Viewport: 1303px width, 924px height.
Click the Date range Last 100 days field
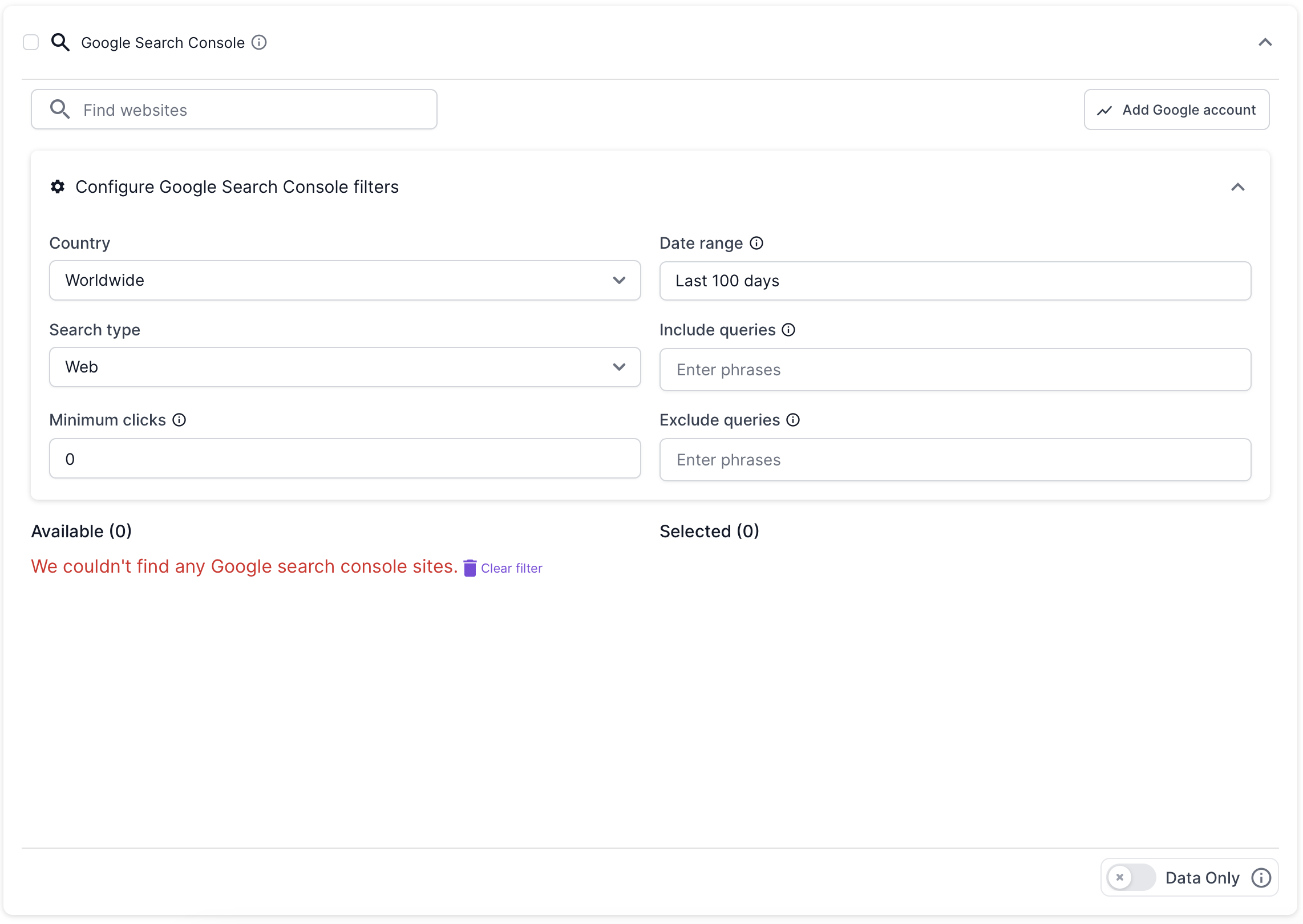click(954, 281)
